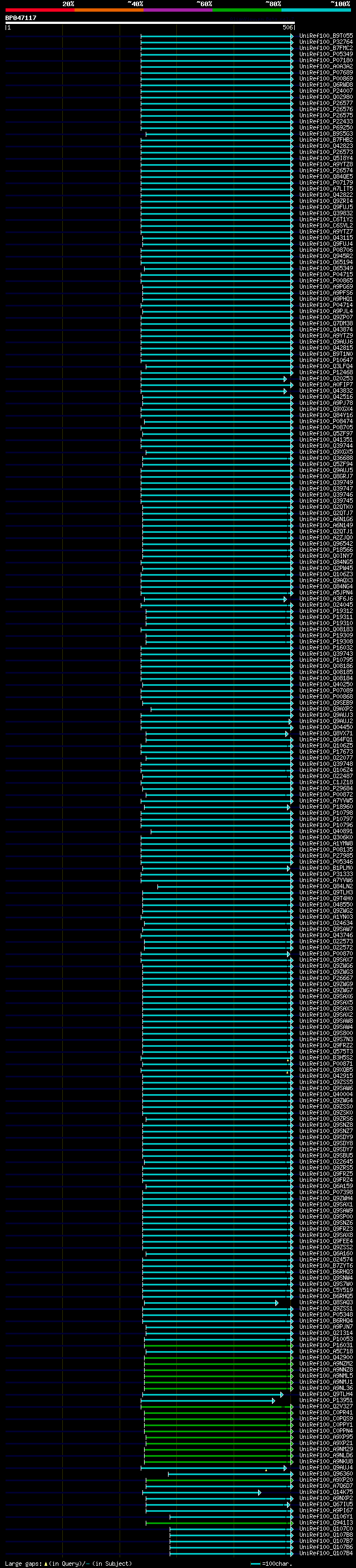Select hit label UniRef100_P00865
Image resolution: width=356 pixels, height=1568 pixels.
(326, 280)
